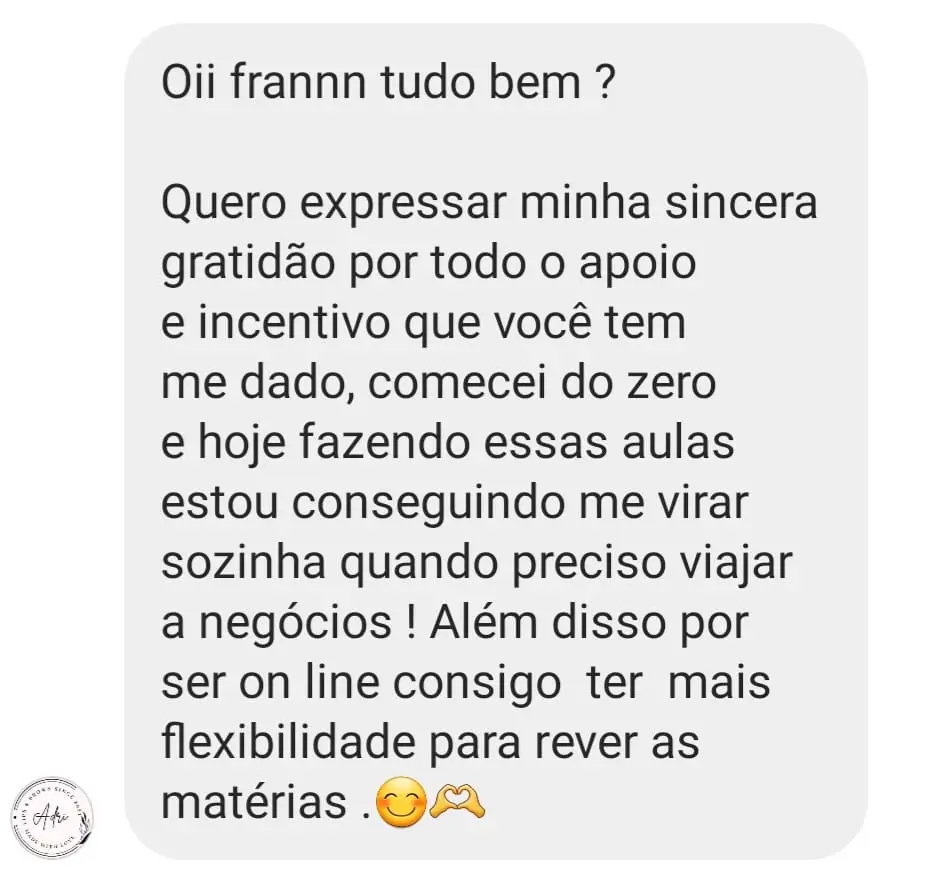Click the phrase 'Além disso por'
947x890 pixels.
click(589, 623)
